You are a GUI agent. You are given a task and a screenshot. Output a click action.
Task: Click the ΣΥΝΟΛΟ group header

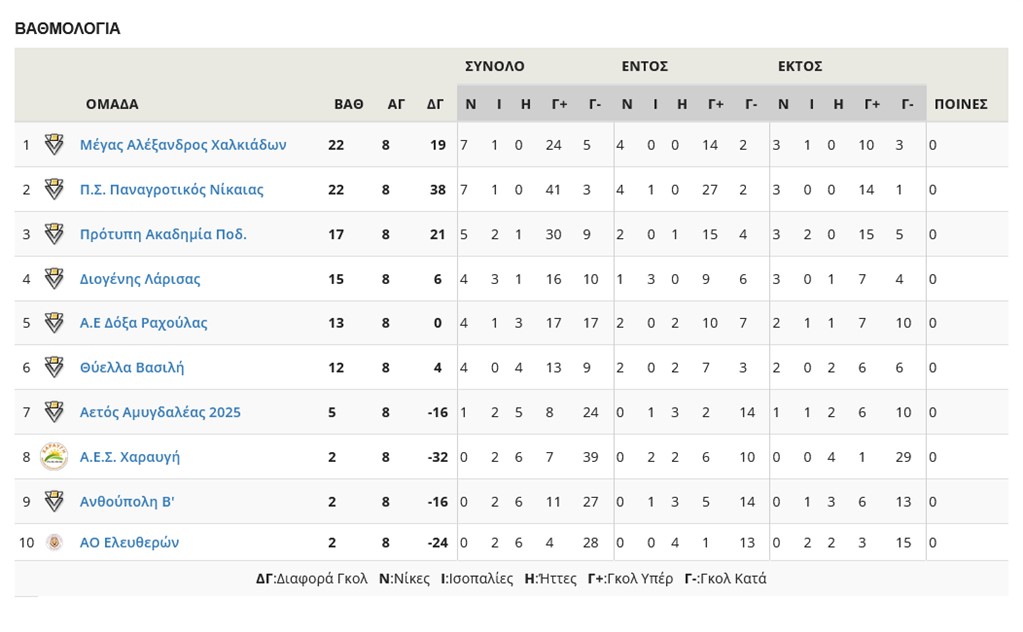tap(494, 67)
